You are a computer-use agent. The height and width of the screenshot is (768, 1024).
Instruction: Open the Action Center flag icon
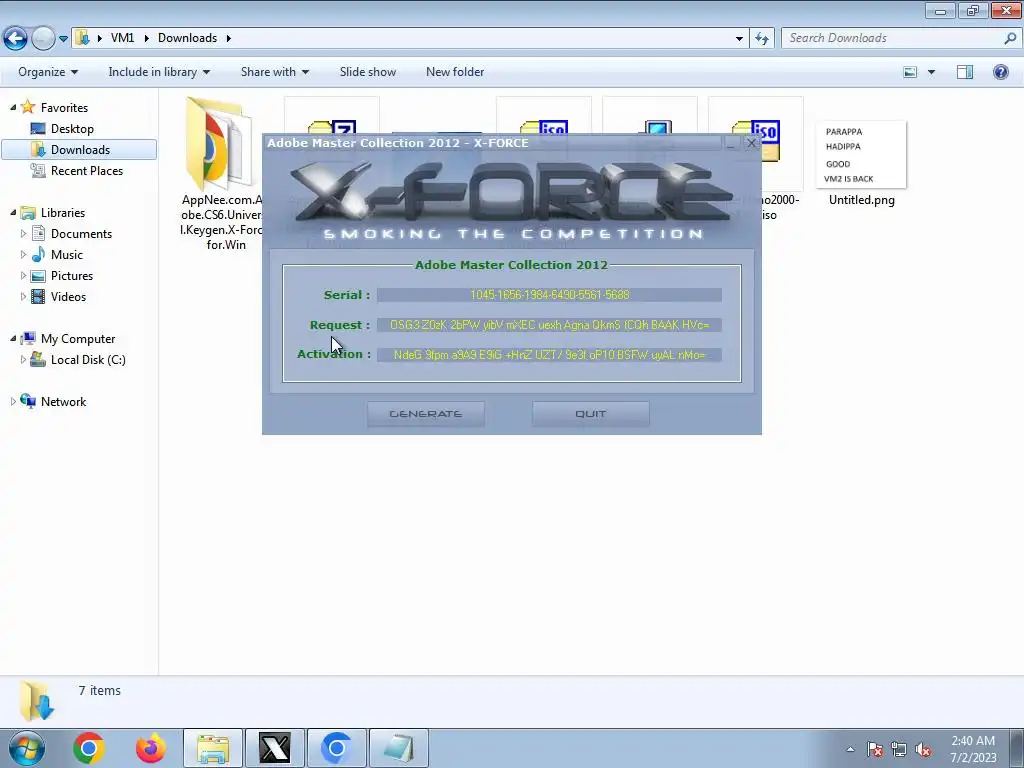875,750
